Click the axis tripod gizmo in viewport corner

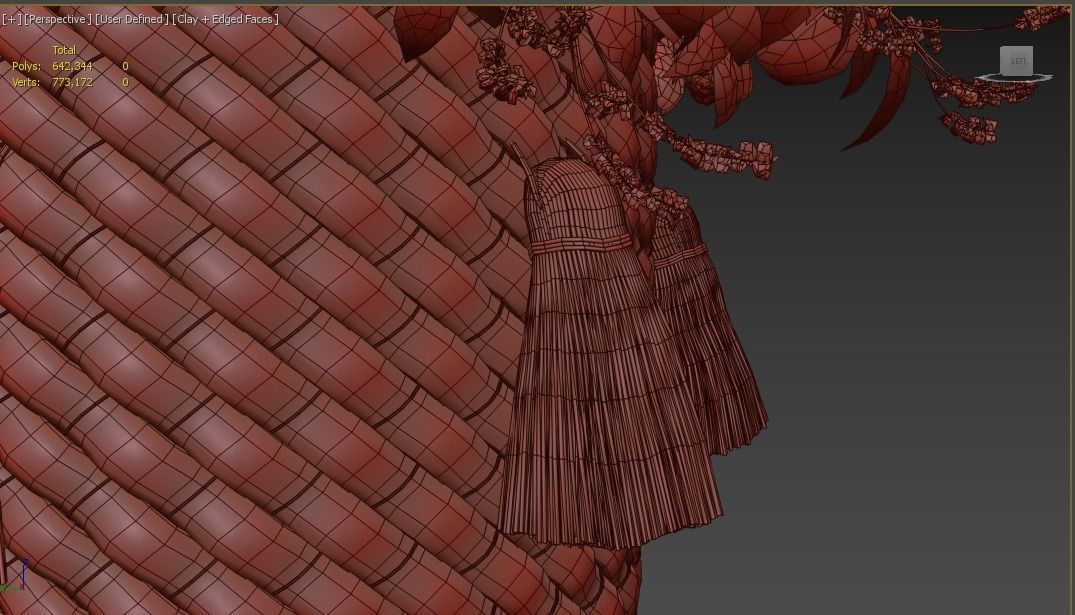coord(15,575)
